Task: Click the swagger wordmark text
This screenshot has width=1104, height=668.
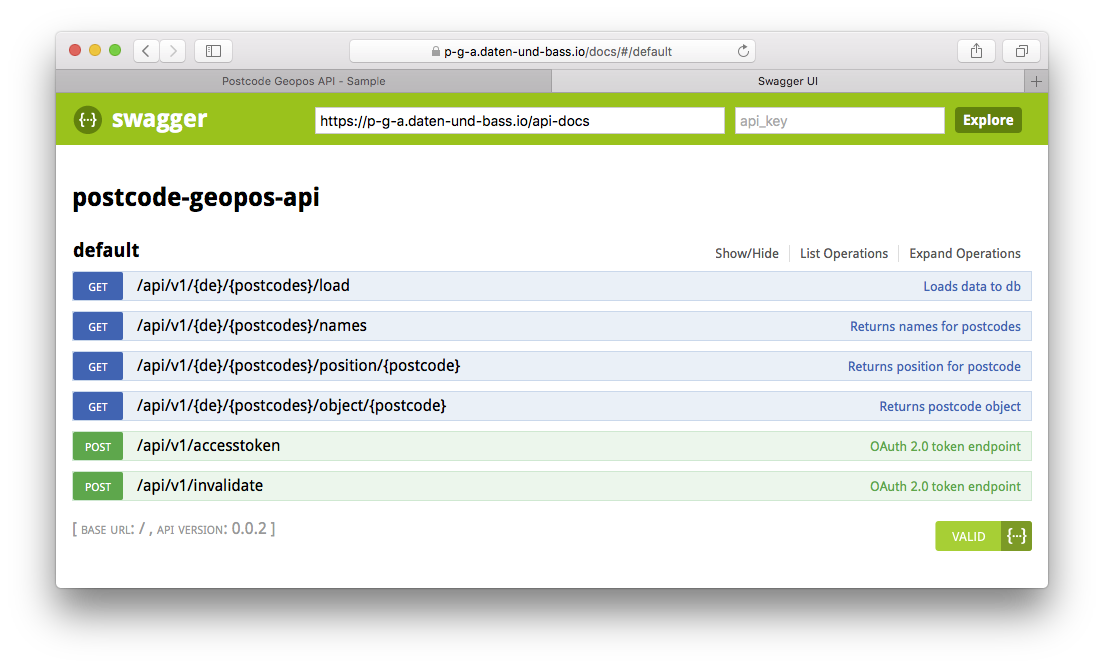Action: pos(159,120)
